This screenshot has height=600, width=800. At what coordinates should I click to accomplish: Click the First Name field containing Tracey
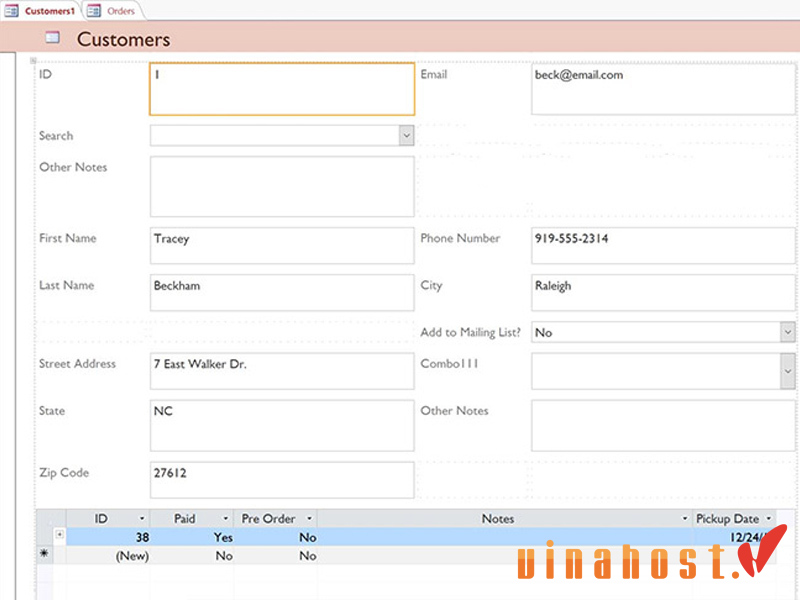[x=282, y=245]
